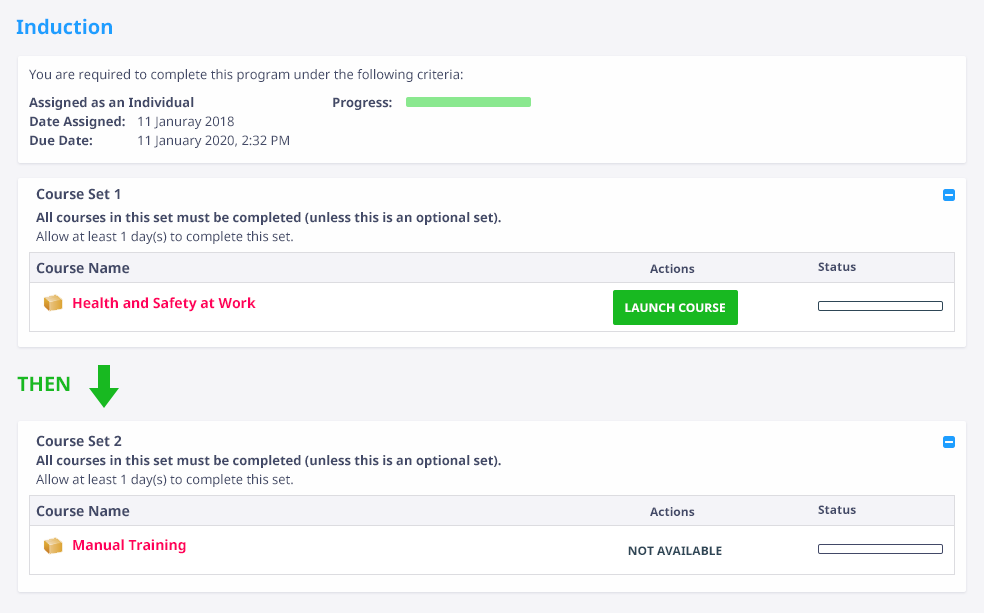Click the Manual Training course box icon
The width and height of the screenshot is (984, 613).
point(53,546)
